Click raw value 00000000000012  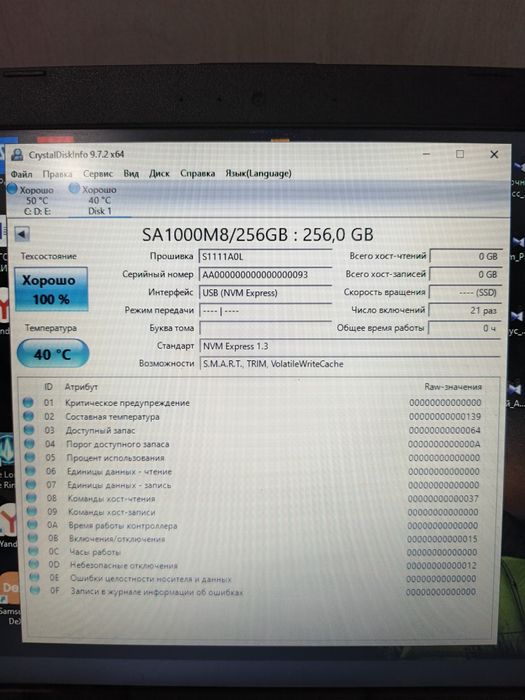click(442, 566)
